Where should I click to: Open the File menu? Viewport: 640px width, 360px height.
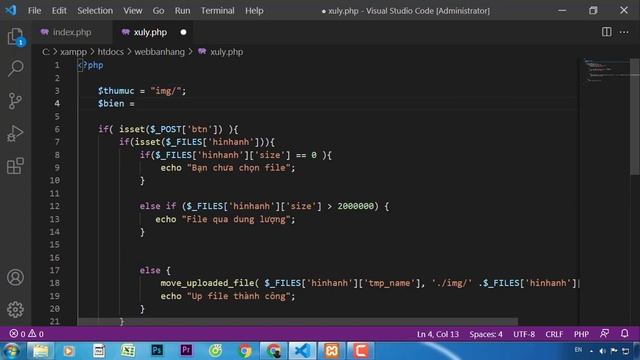click(x=34, y=11)
